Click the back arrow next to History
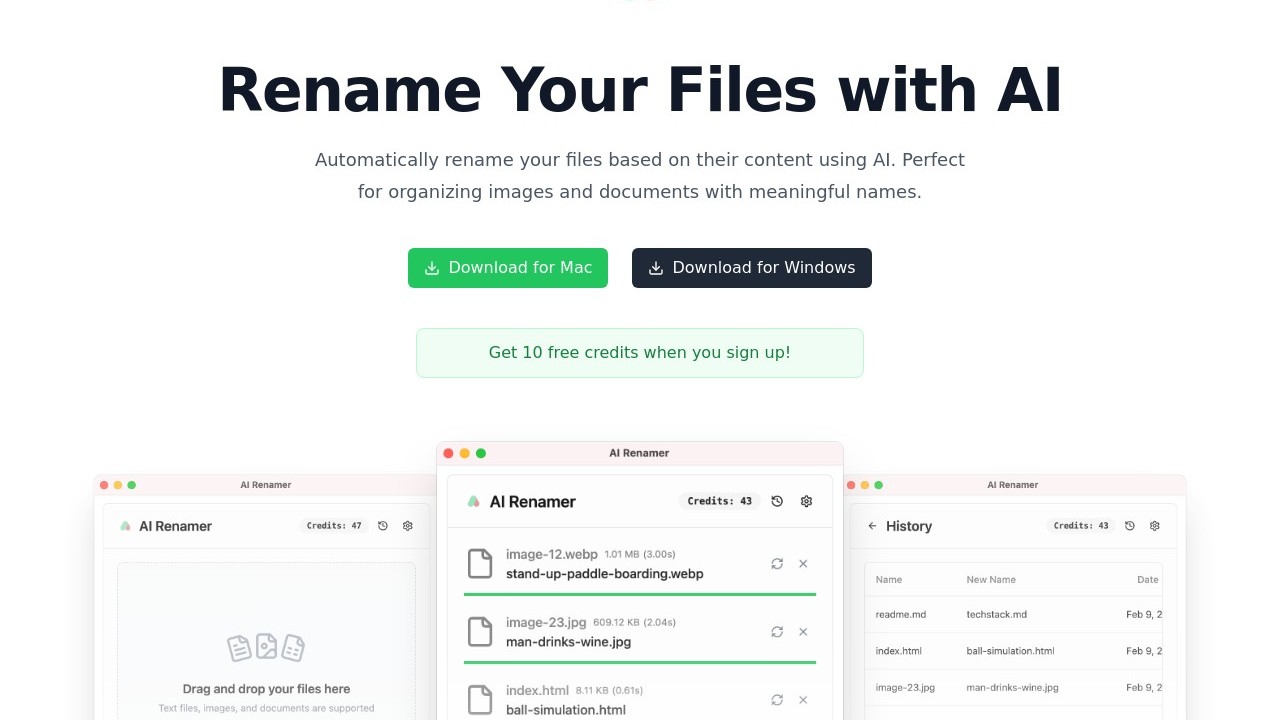1280x720 pixels. (872, 526)
